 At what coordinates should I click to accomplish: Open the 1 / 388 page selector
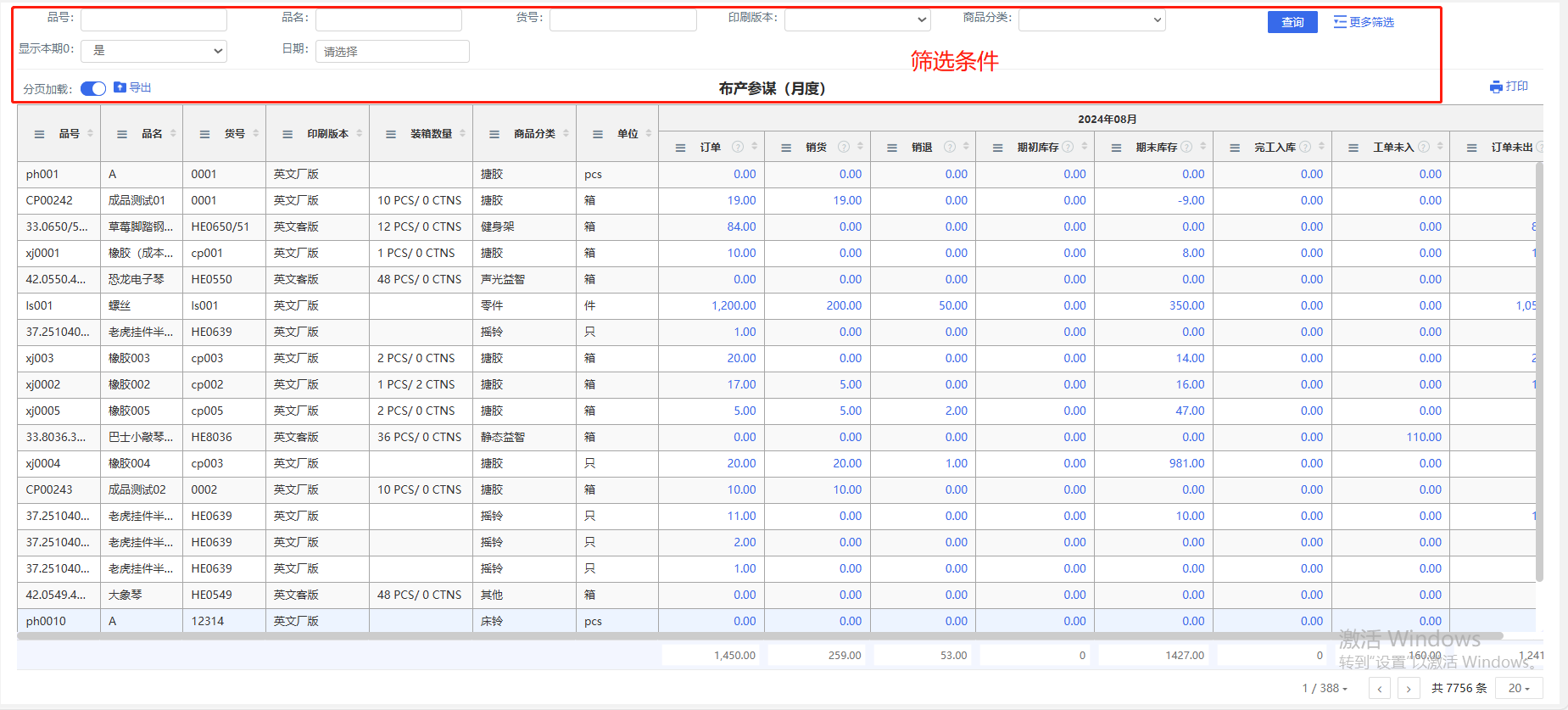pyautogui.click(x=1325, y=689)
